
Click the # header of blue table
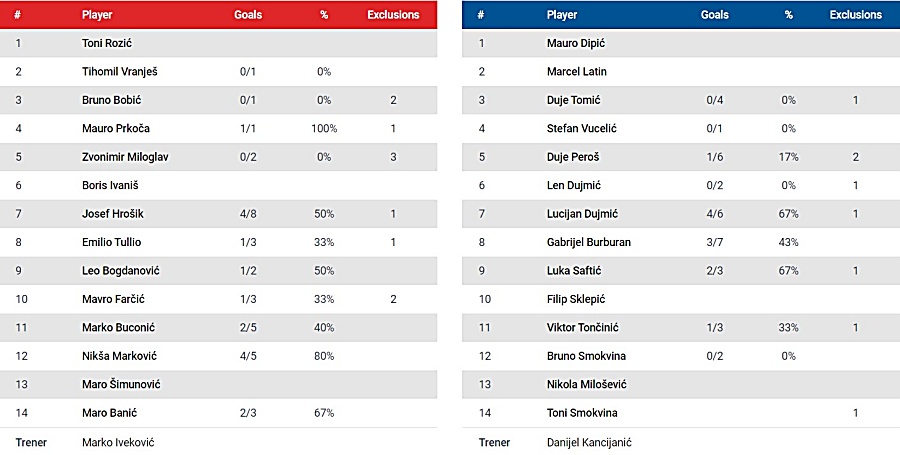click(x=481, y=15)
